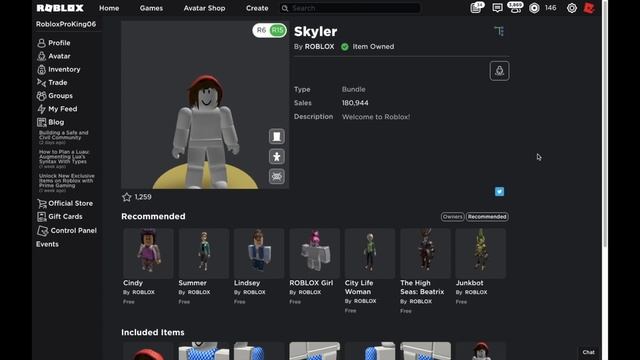Click the Roblox logo in navbar
Screen dimensions: 640x360
click(60, 8)
